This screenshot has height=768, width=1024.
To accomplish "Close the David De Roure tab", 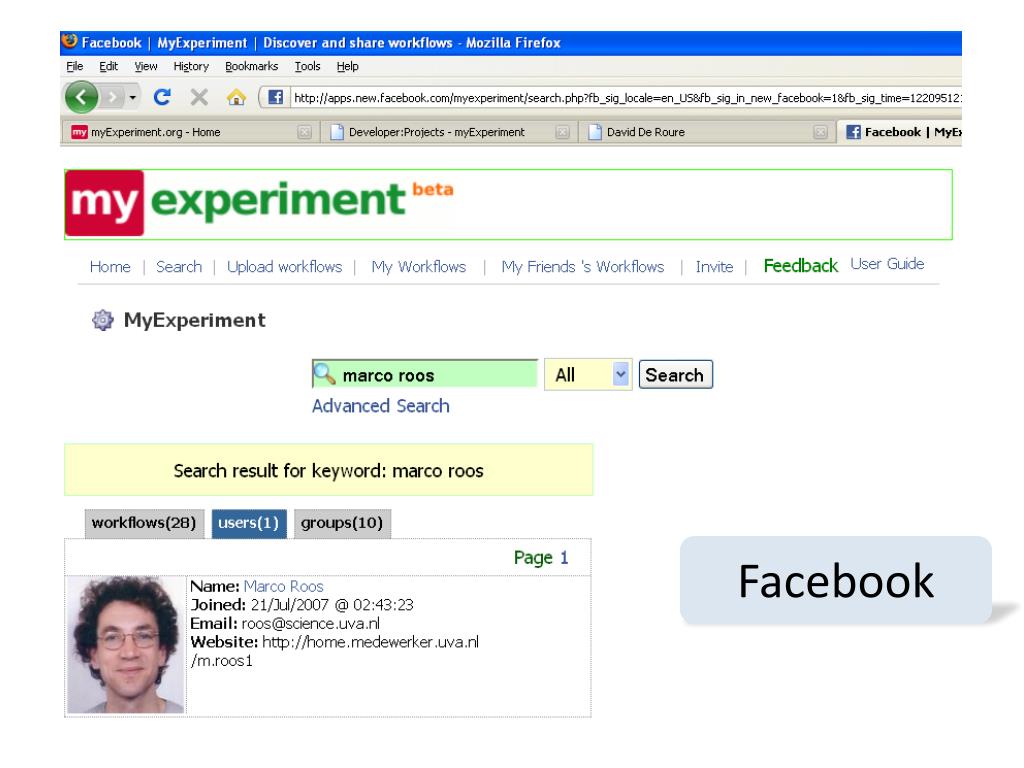I will coord(820,133).
